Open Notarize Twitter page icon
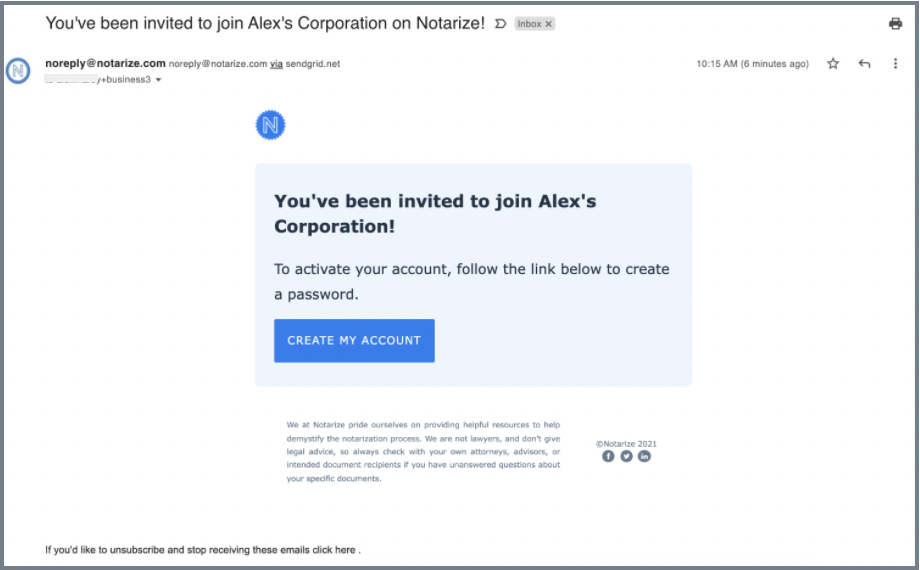This screenshot has height=570, width=920. click(x=627, y=456)
